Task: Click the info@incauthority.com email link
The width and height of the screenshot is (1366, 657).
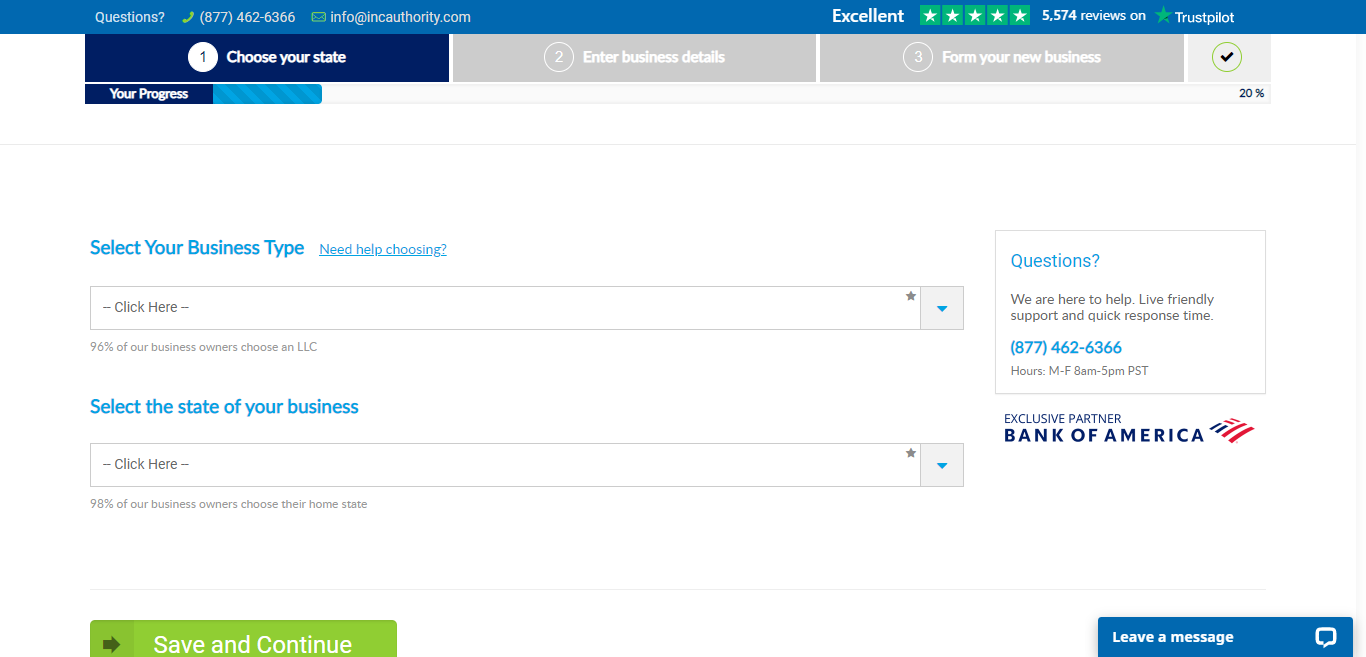Action: pyautogui.click(x=400, y=17)
